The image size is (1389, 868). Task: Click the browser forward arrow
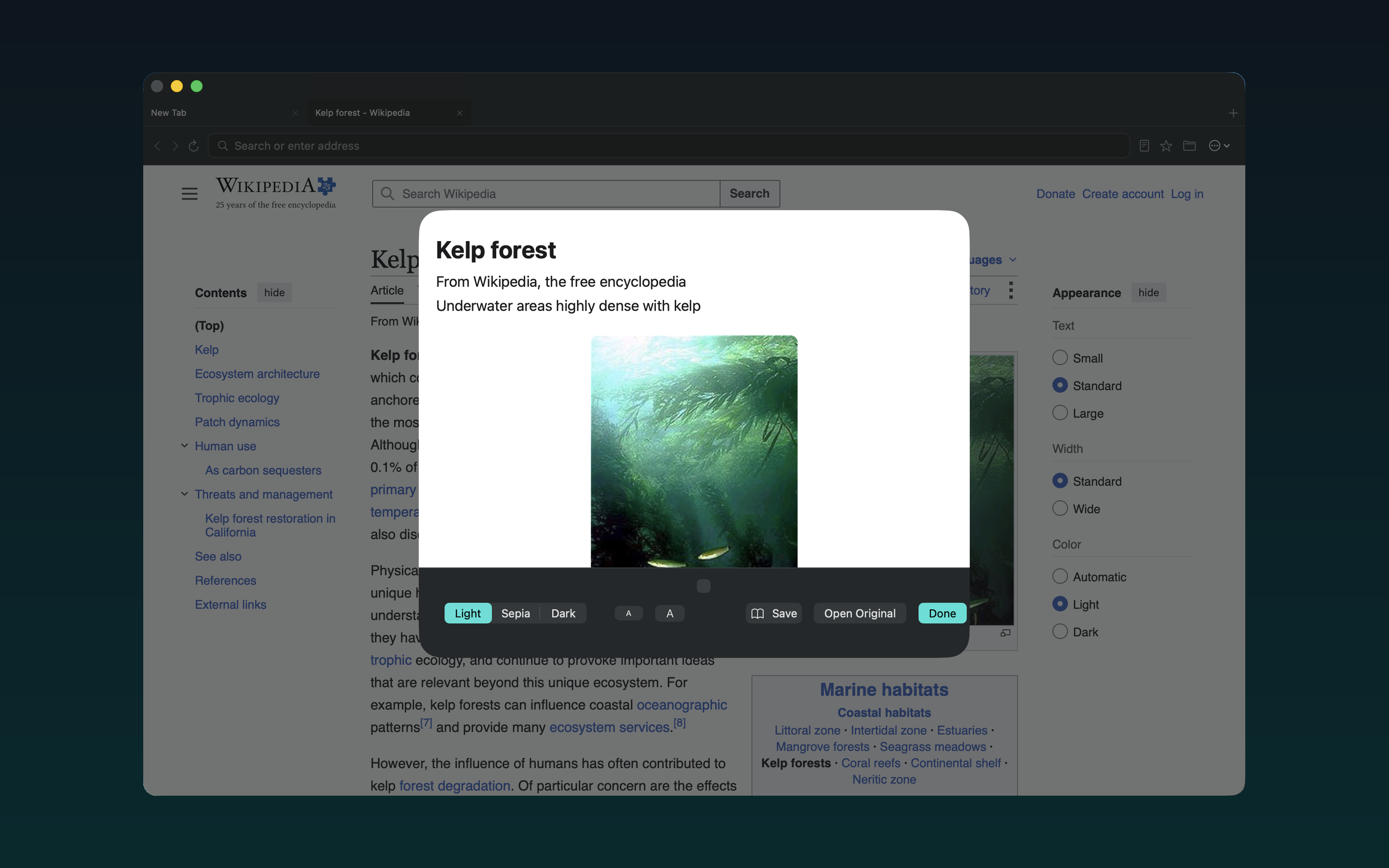175,146
